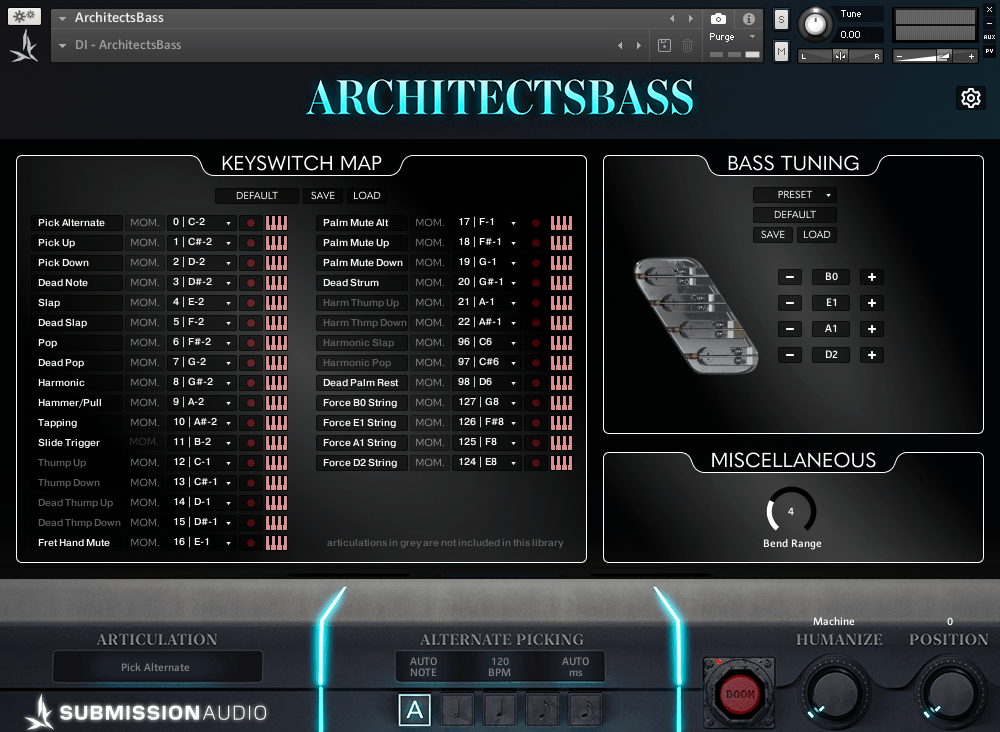Click the camera snapshot icon
Screen dimensions: 1000x732
click(x=718, y=19)
